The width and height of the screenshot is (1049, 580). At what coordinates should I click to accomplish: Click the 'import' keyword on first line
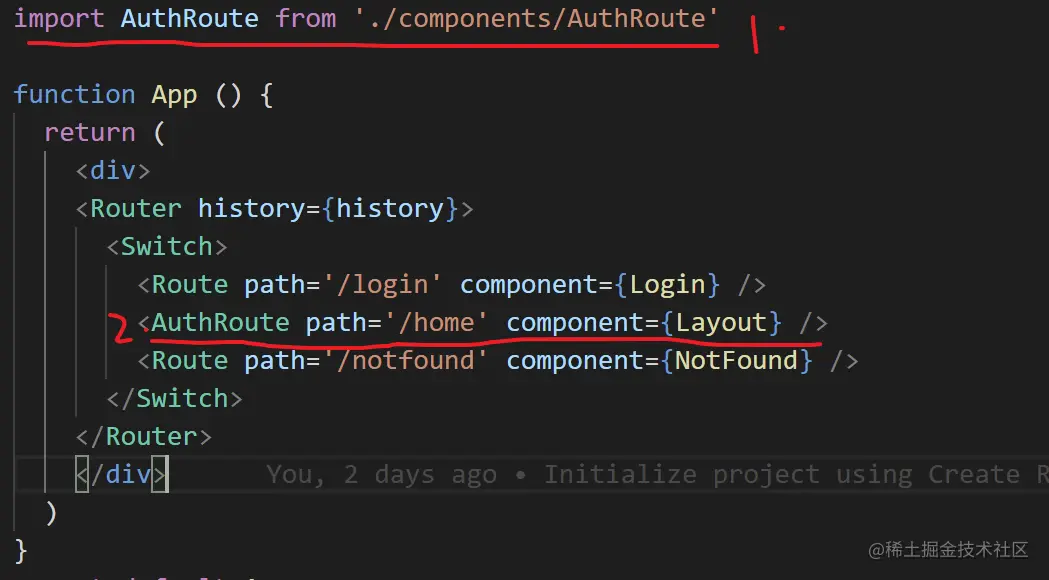59,19
